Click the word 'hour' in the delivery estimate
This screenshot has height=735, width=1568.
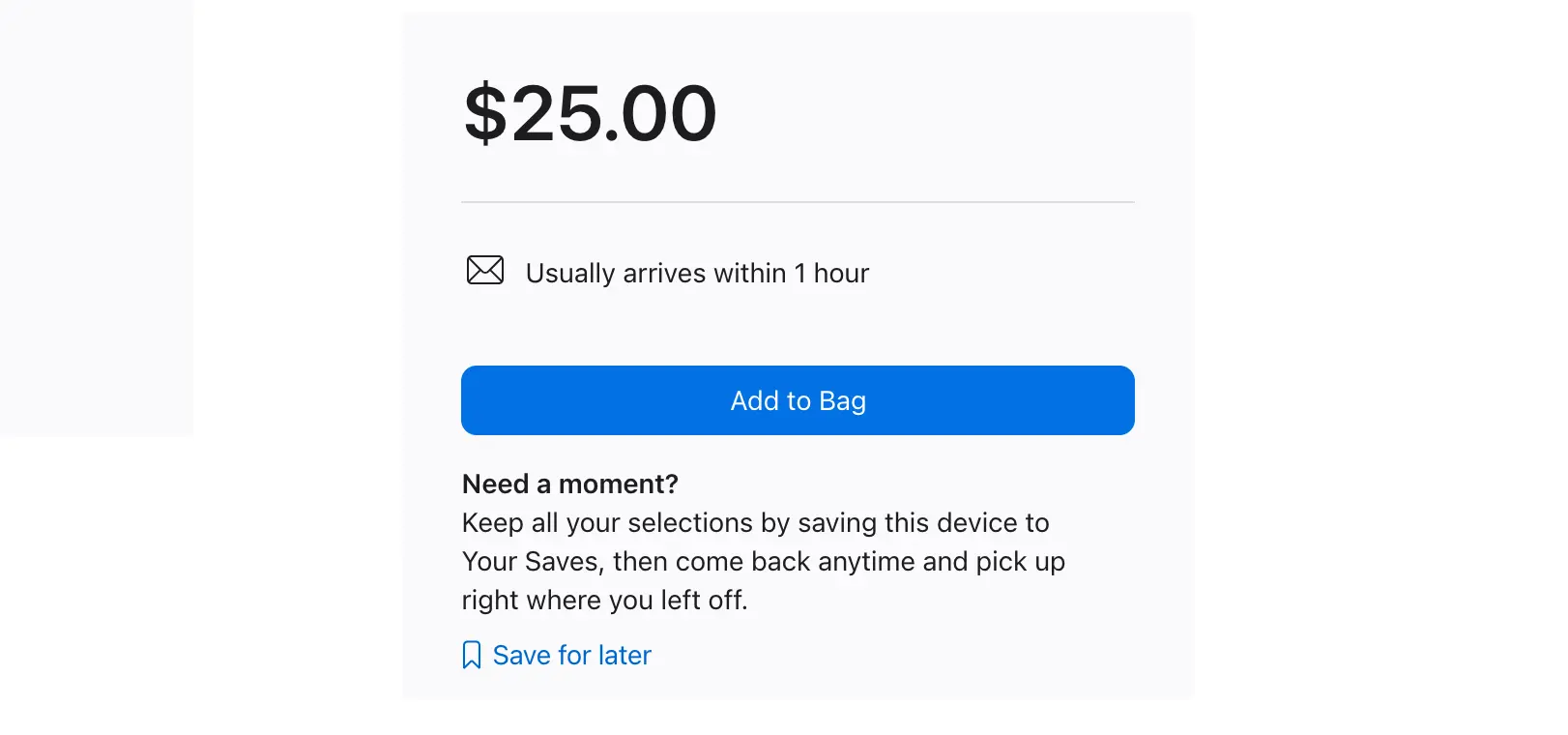(x=841, y=274)
